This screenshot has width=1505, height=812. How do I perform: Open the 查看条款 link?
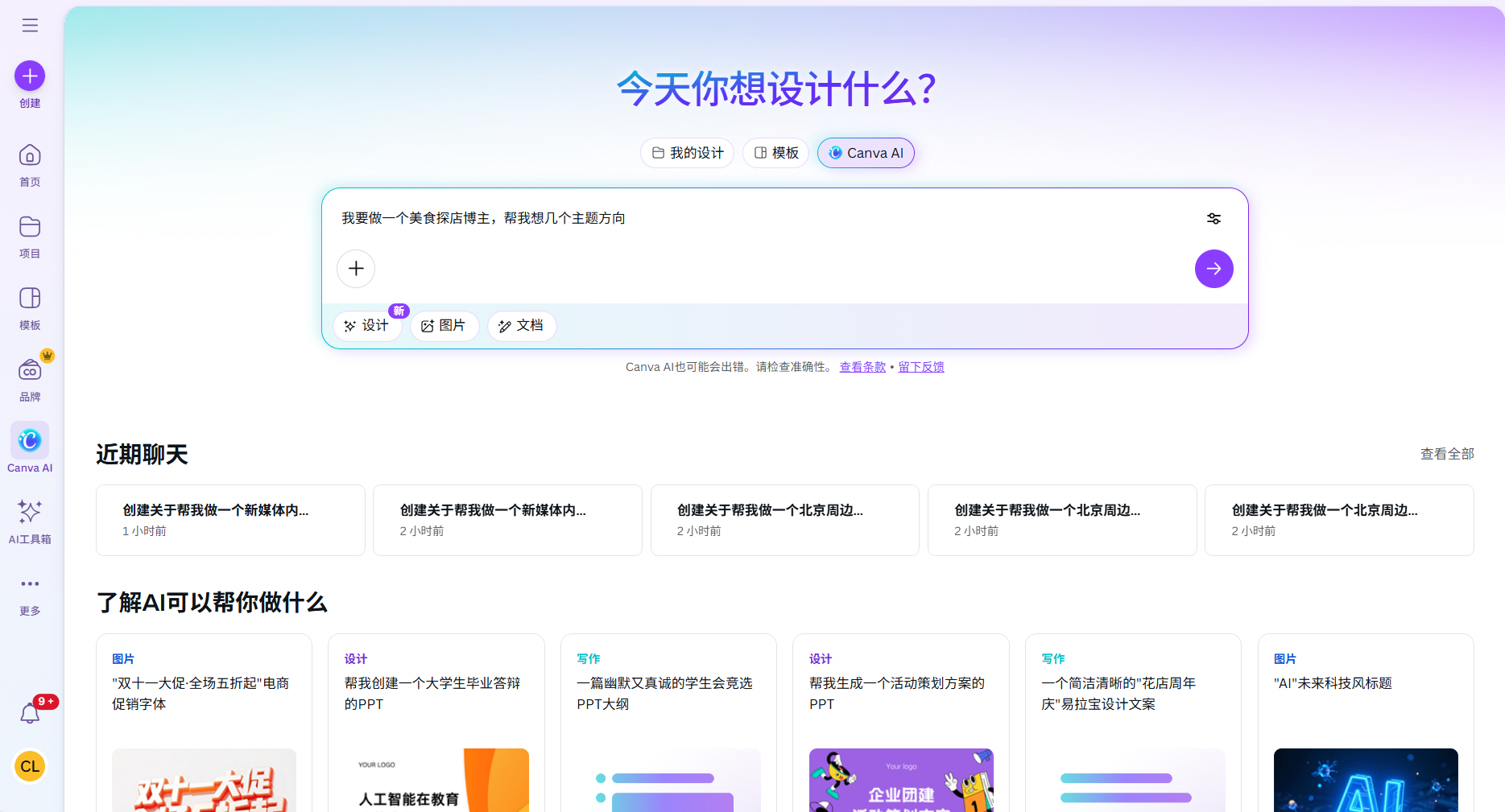(x=862, y=366)
